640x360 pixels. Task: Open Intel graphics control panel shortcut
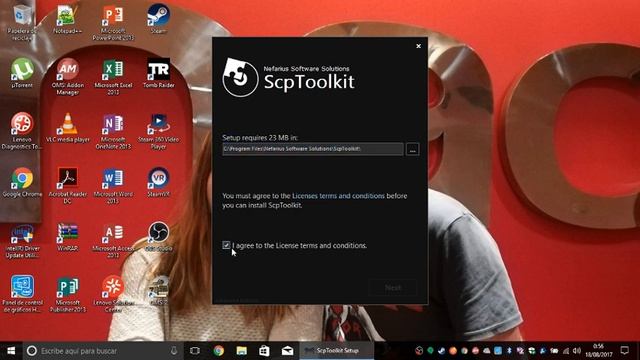tap(22, 294)
